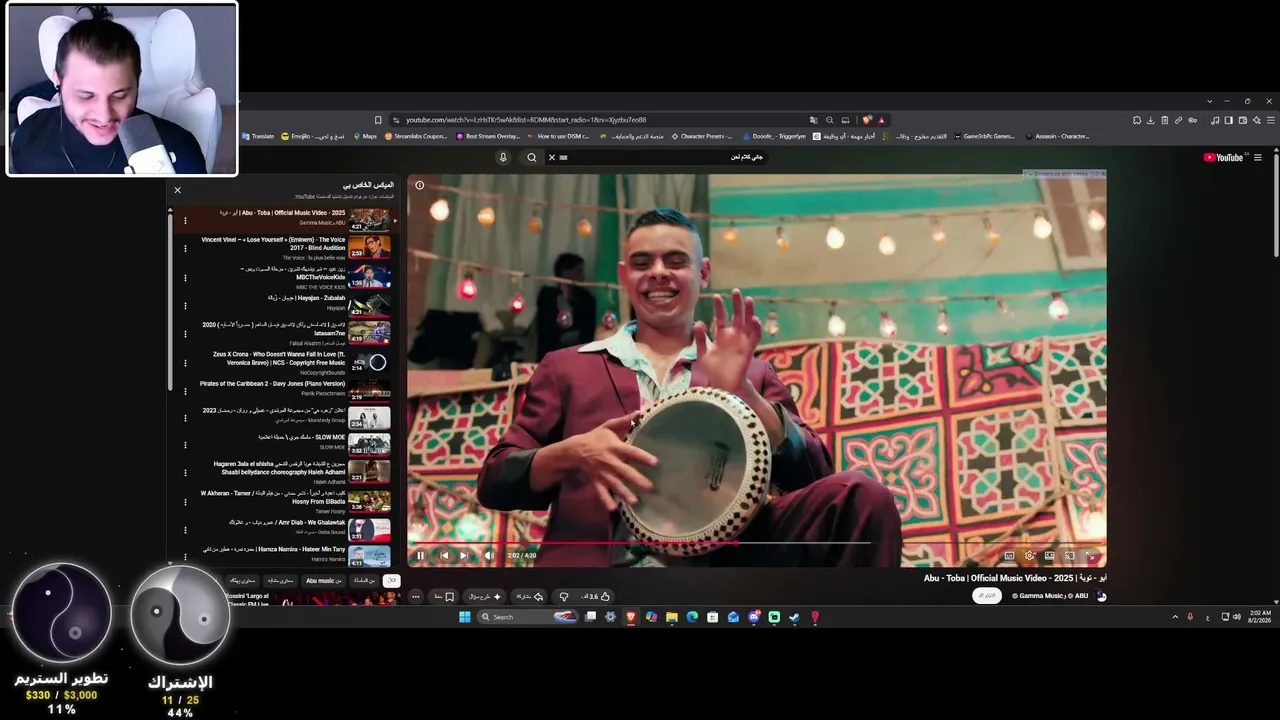
Task: Pause the Abu - Toba video
Action: tap(420, 555)
